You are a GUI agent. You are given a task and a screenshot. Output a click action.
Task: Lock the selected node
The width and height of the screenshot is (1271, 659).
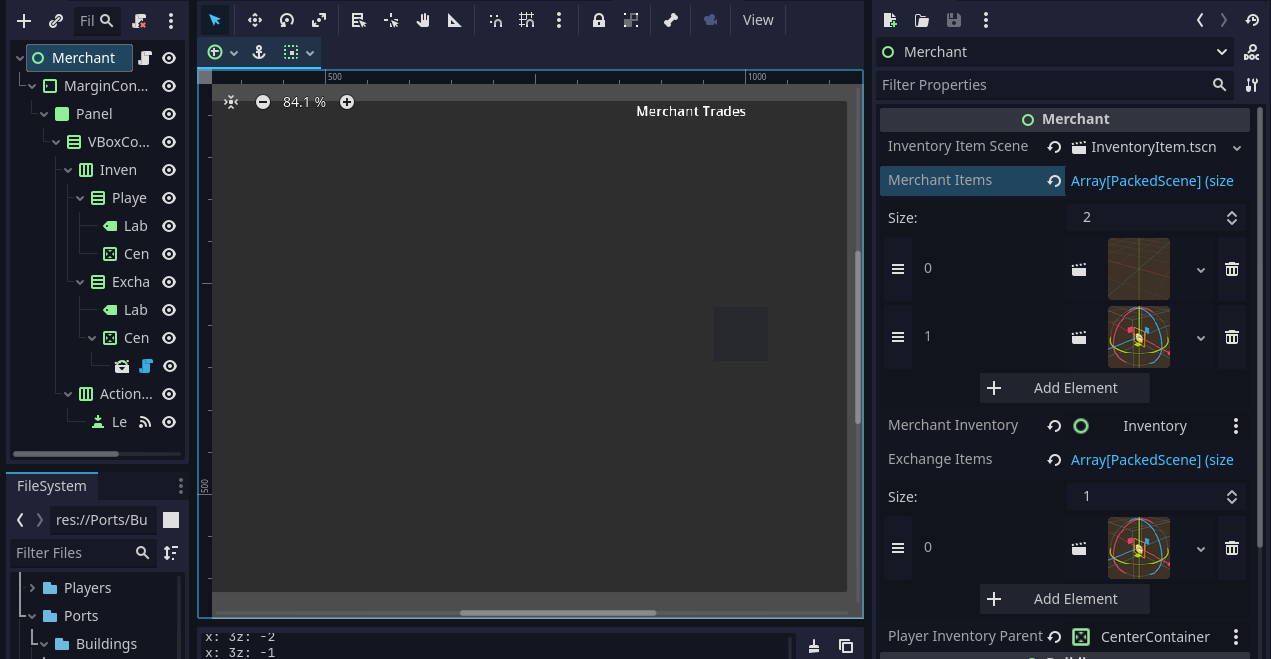coord(600,20)
